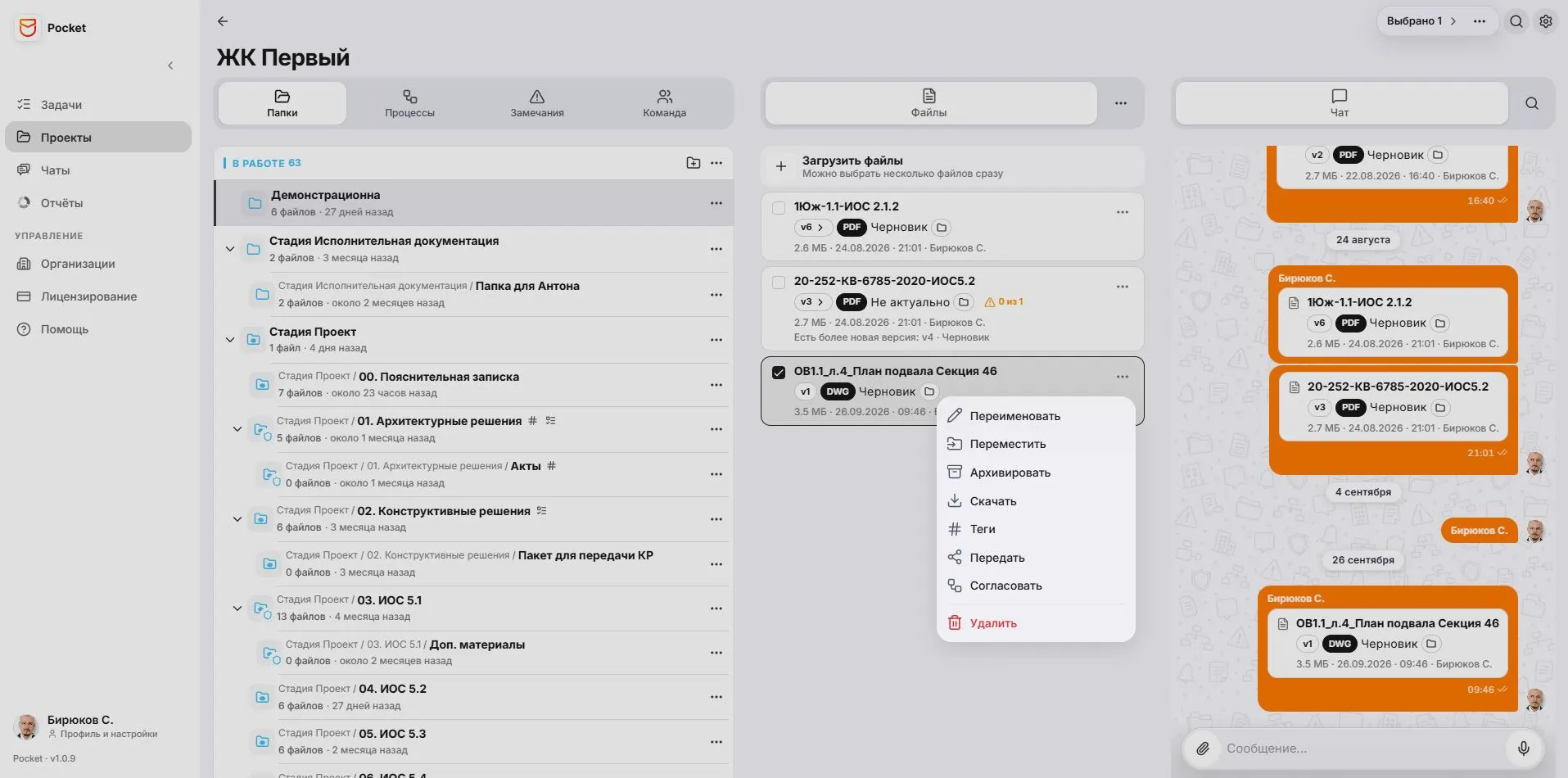Screen dimensions: 1568x778
Task: Open the v6 version dropdown in file list
Action: coord(812,228)
